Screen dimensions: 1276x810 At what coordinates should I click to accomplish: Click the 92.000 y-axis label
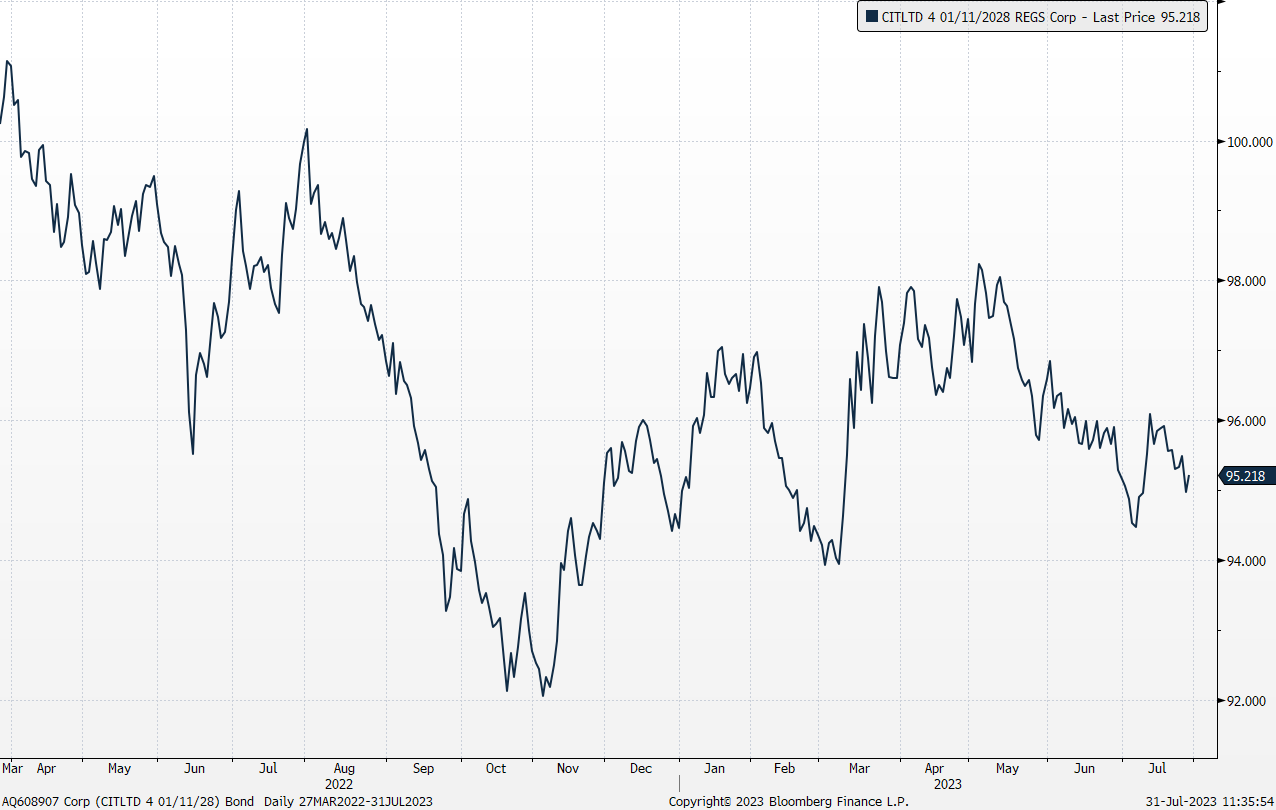pyautogui.click(x=1248, y=701)
